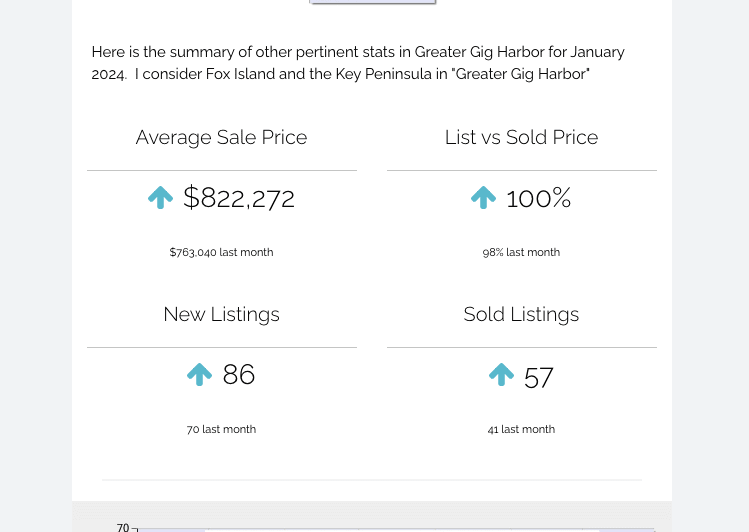Click the Sold Listings heading
Image resolution: width=749 pixels, height=532 pixels.
click(x=521, y=315)
